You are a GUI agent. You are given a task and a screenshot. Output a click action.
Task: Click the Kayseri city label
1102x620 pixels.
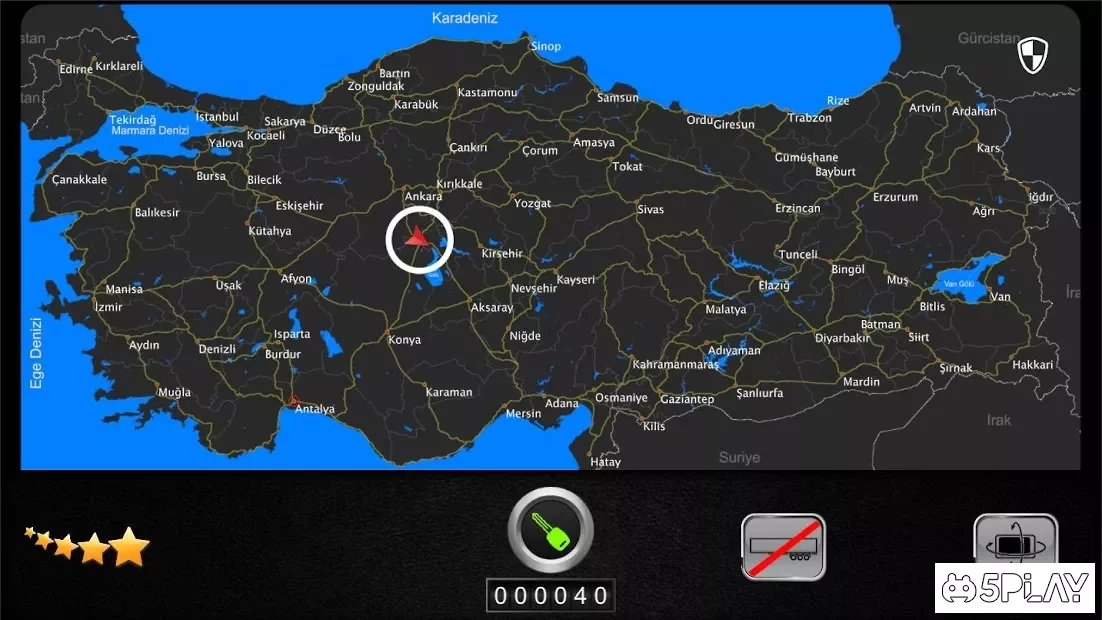[x=576, y=280]
